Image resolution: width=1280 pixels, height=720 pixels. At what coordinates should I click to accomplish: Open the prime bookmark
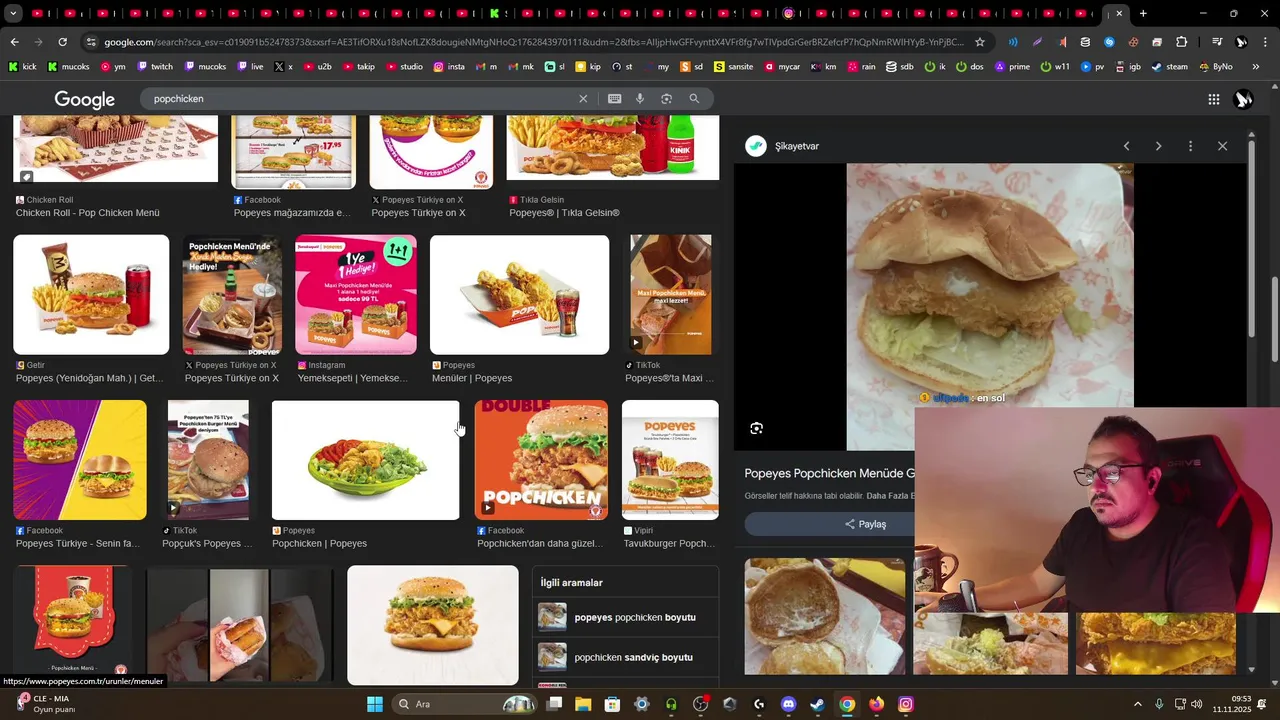pyautogui.click(x=1012, y=67)
